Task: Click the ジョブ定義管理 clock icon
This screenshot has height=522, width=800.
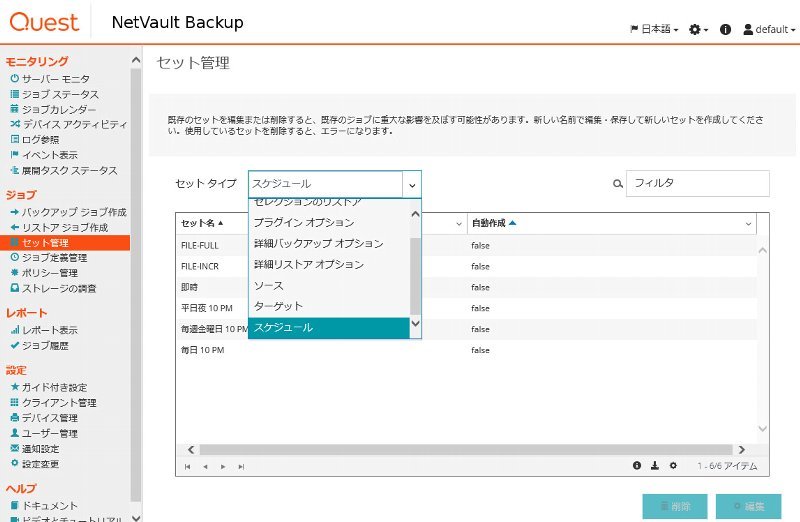Action: pyautogui.click(x=14, y=257)
